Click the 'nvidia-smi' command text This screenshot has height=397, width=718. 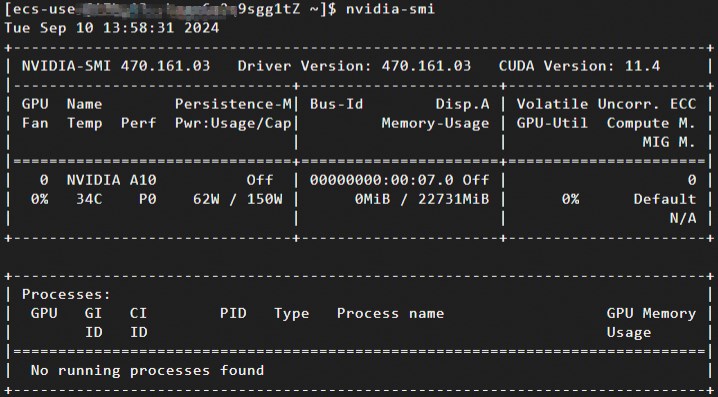pyautogui.click(x=390, y=9)
